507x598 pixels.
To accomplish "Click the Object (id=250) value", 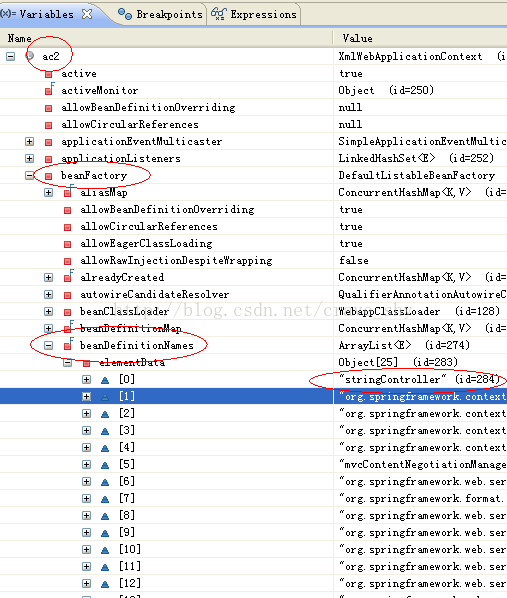I will [386, 91].
